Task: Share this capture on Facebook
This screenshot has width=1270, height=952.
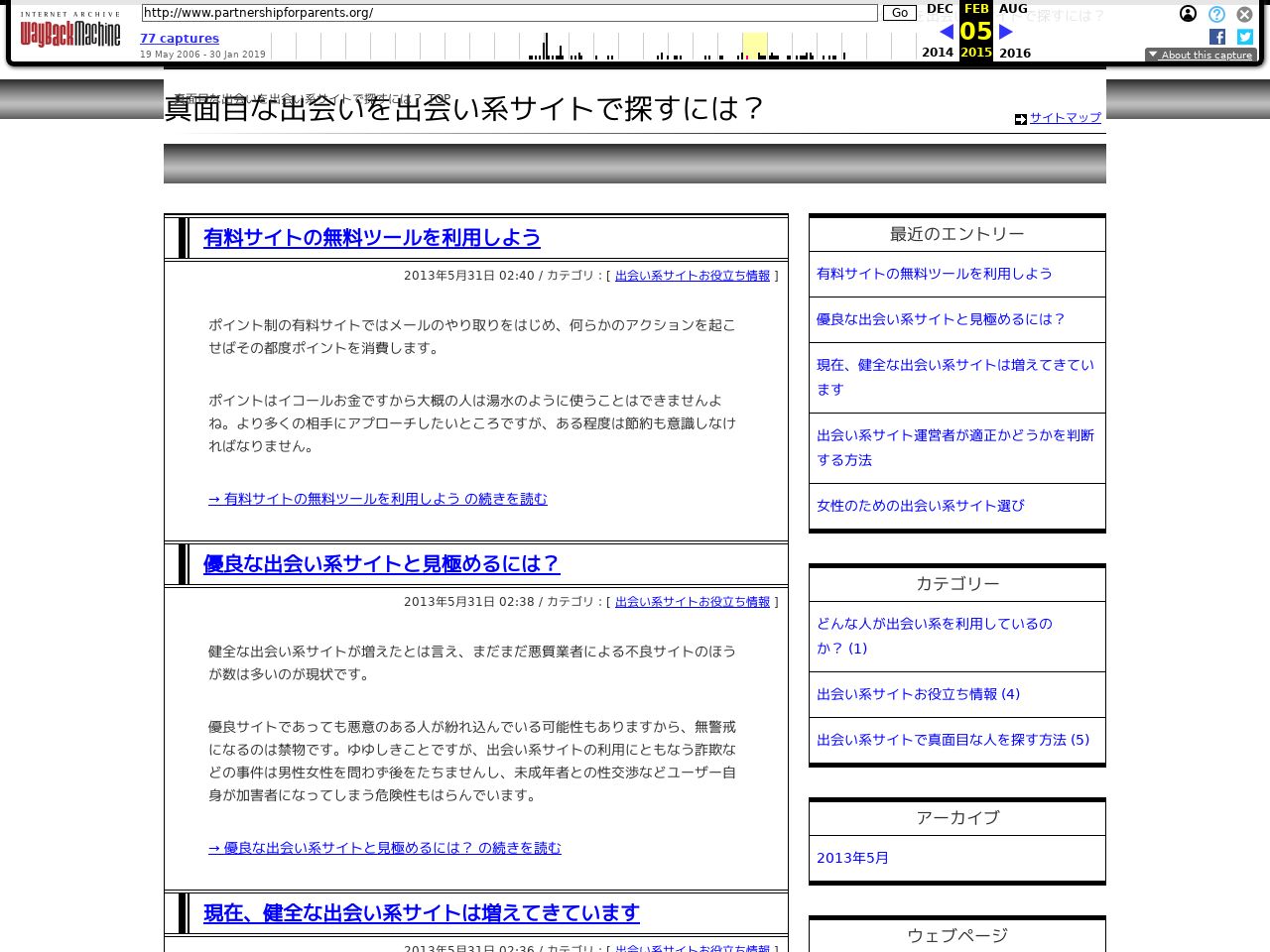Action: (1216, 37)
